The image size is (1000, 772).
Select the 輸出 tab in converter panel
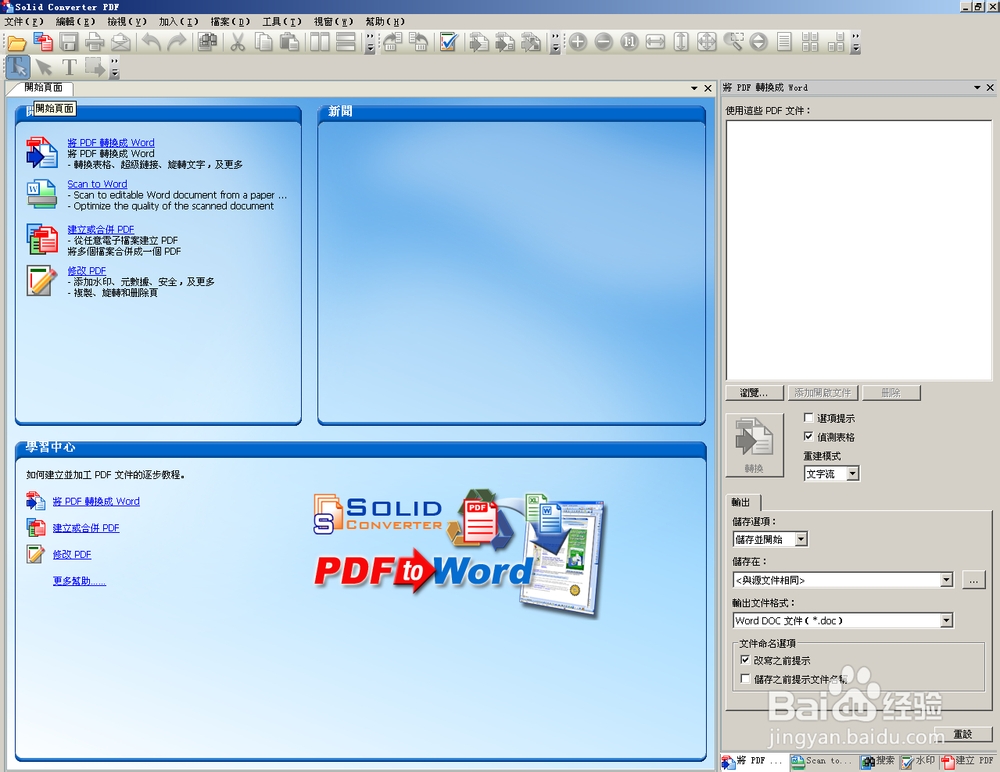pyautogui.click(x=743, y=502)
